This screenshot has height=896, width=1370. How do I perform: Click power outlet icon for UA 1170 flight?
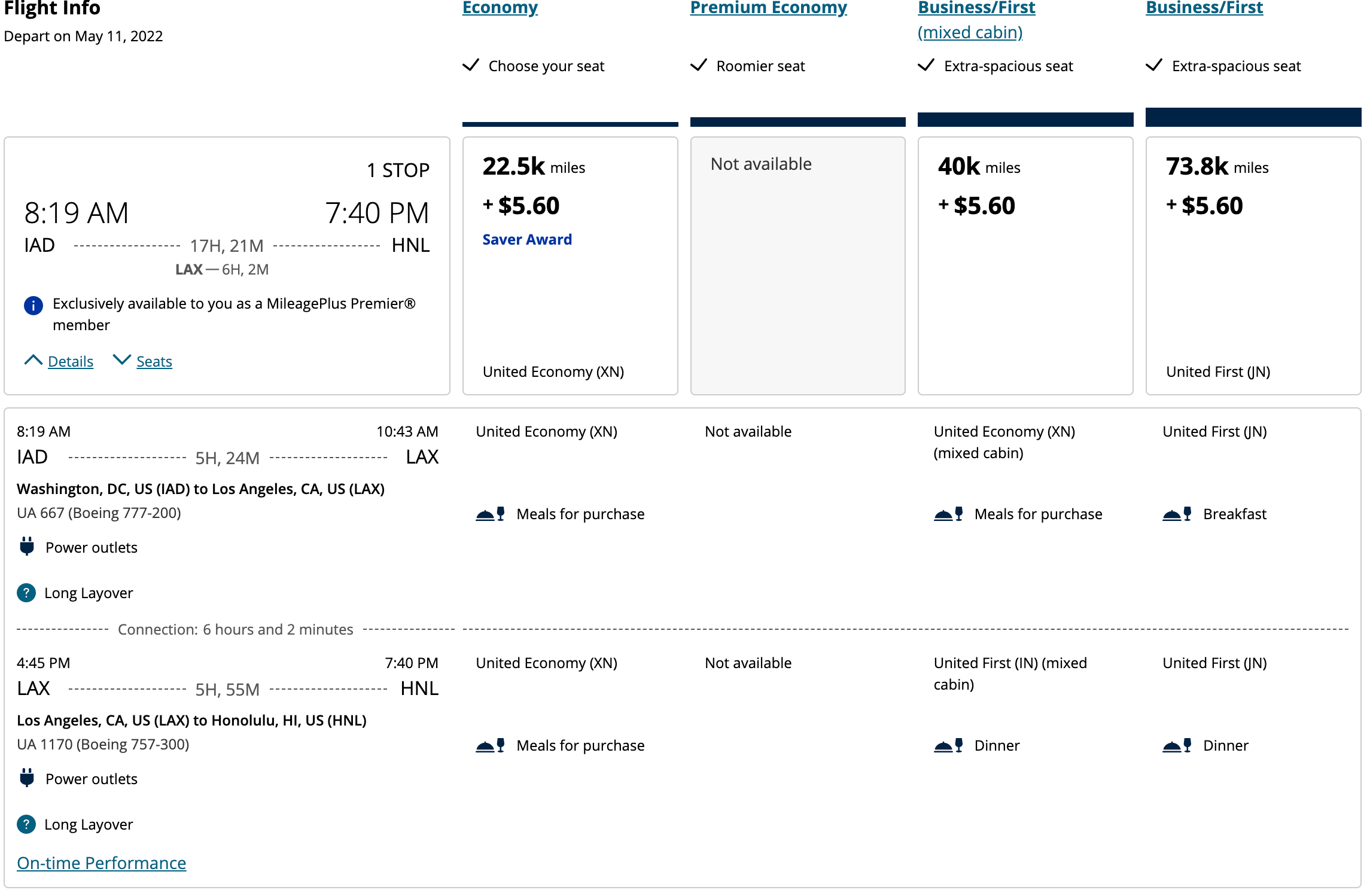27,778
